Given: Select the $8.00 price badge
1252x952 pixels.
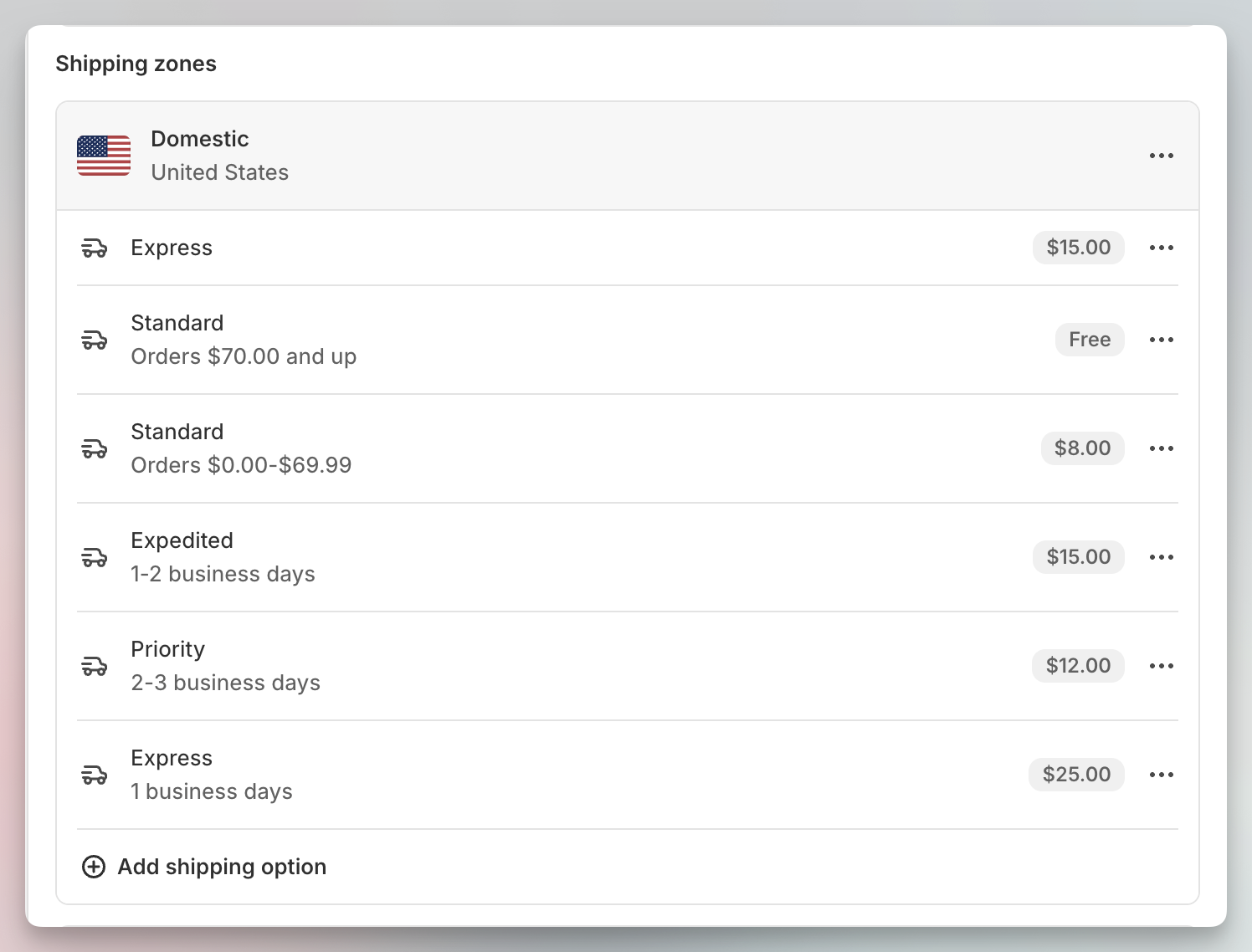Looking at the screenshot, I should 1082,448.
